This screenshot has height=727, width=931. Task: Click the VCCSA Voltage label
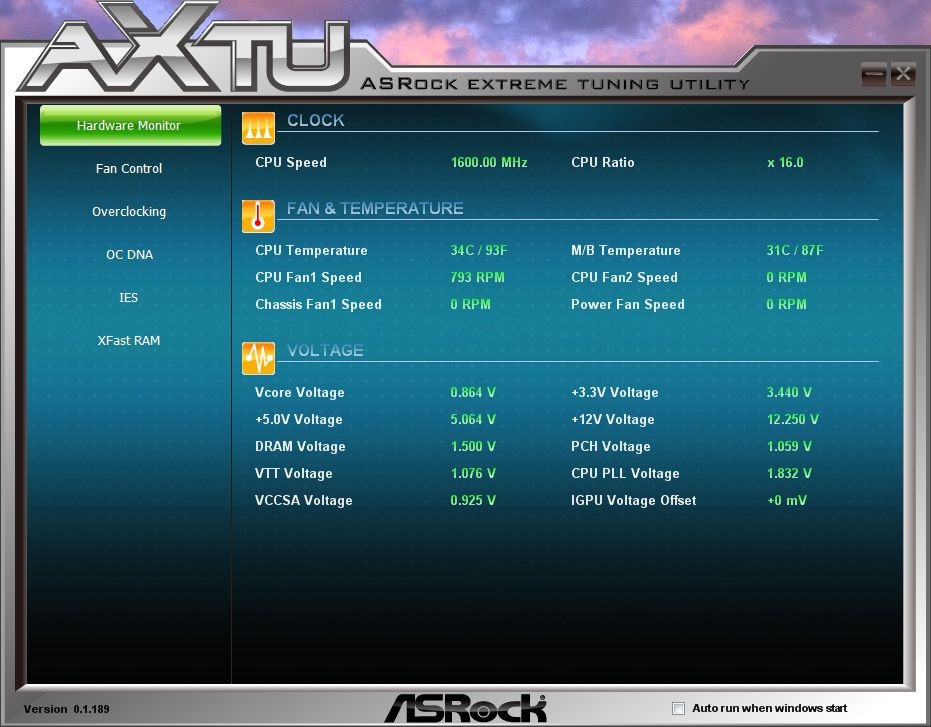coord(303,501)
